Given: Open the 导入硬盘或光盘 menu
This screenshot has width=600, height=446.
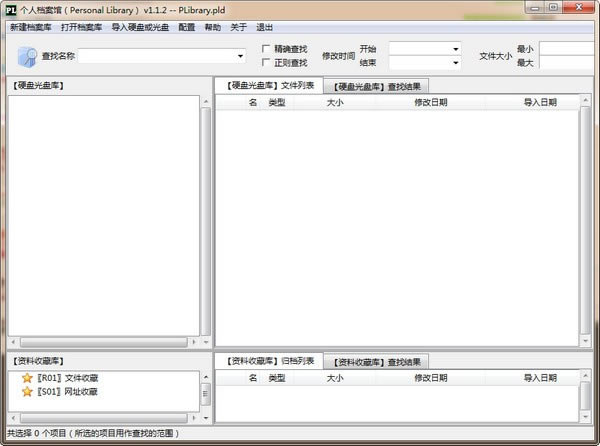Looking at the screenshot, I should (x=140, y=27).
